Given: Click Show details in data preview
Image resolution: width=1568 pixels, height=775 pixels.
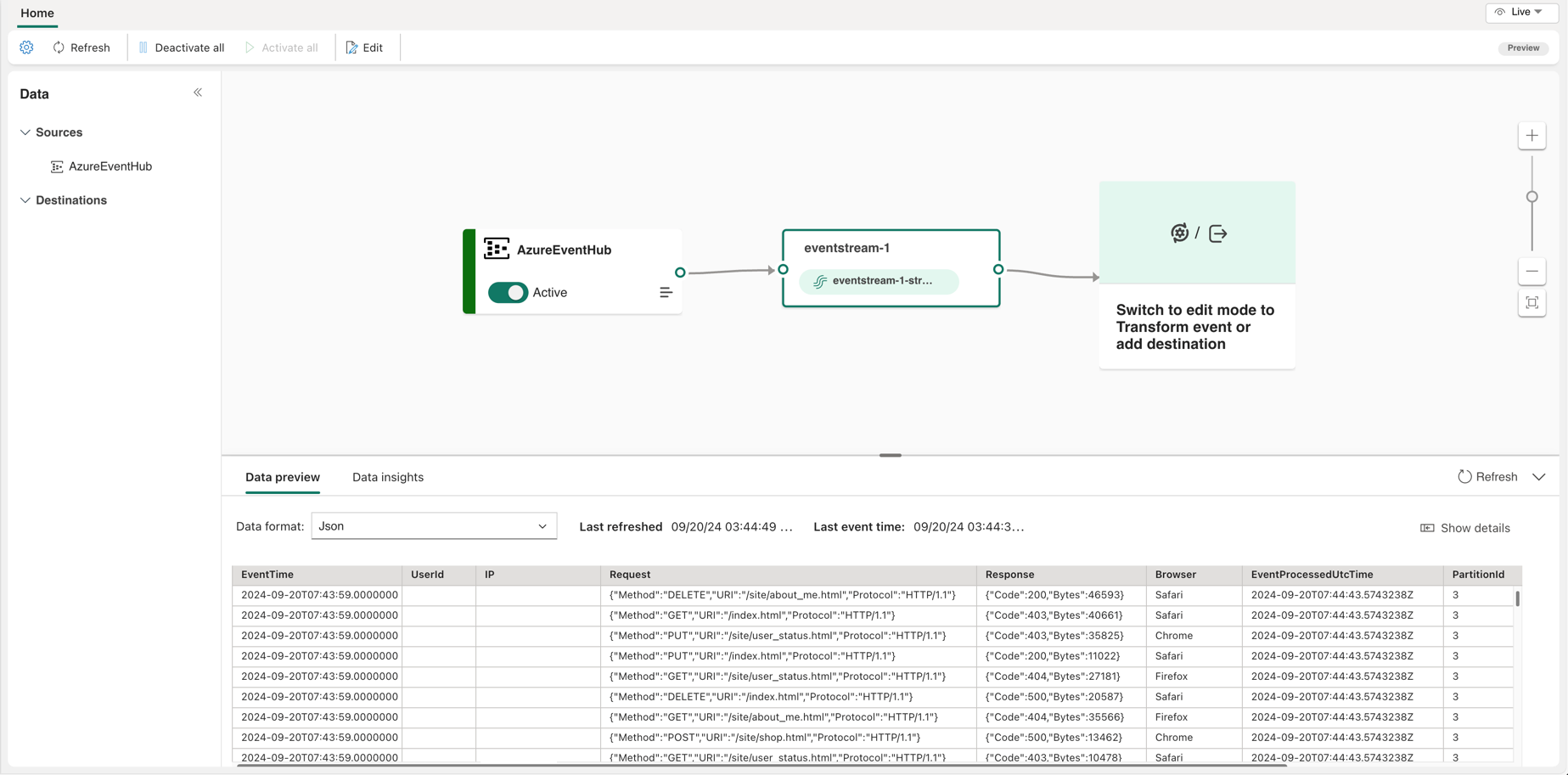Looking at the screenshot, I should pos(1465,528).
